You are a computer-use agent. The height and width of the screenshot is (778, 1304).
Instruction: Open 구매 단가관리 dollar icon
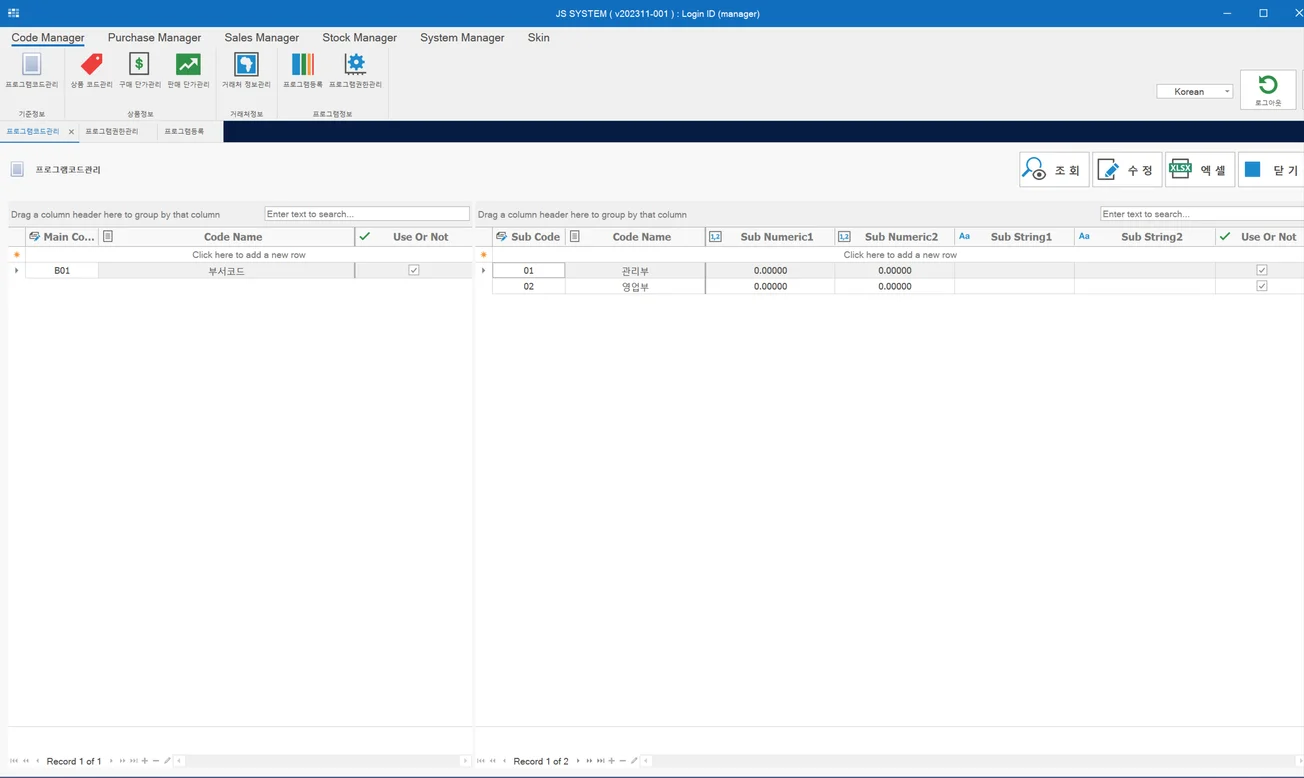[x=139, y=71]
